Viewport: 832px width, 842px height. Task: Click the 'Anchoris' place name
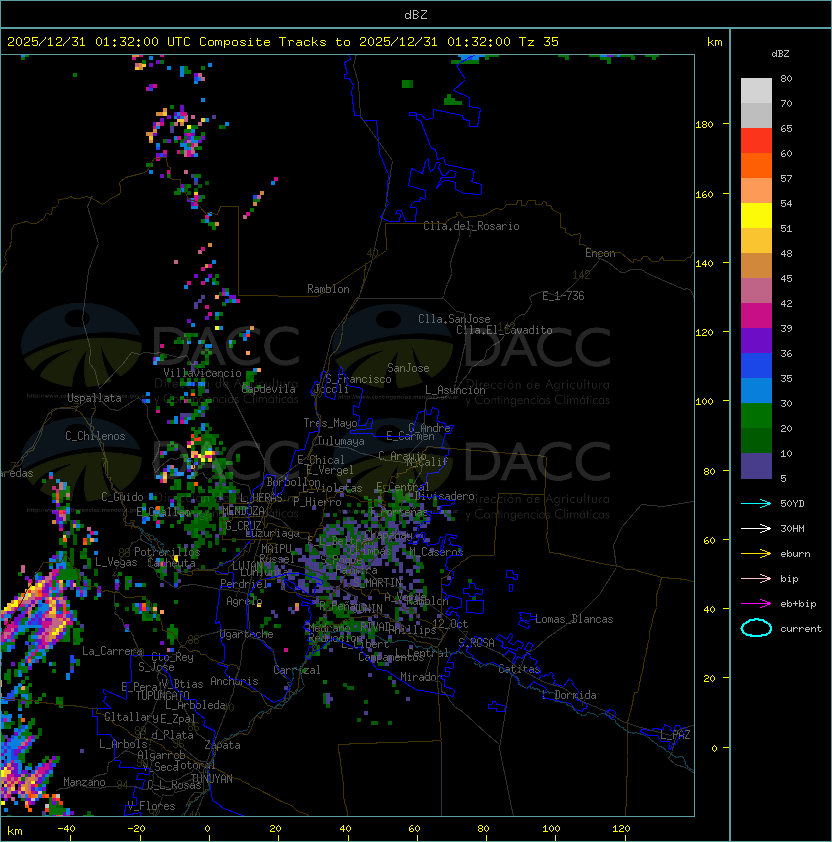point(234,681)
